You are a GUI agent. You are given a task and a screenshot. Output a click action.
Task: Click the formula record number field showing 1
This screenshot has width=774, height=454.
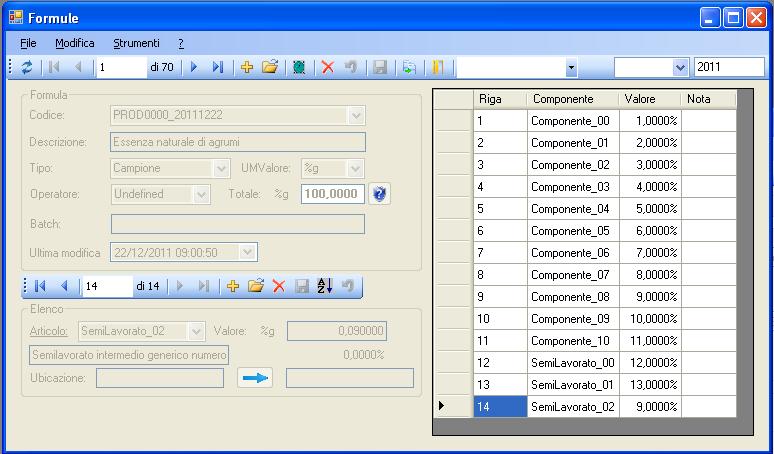(x=121, y=67)
